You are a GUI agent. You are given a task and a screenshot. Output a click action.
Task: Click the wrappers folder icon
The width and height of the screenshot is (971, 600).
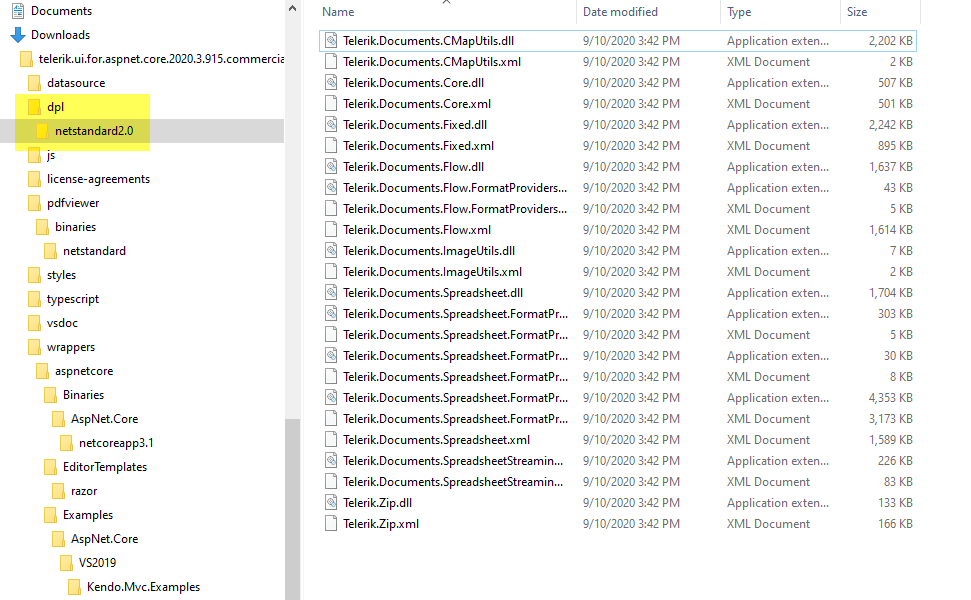pos(35,347)
